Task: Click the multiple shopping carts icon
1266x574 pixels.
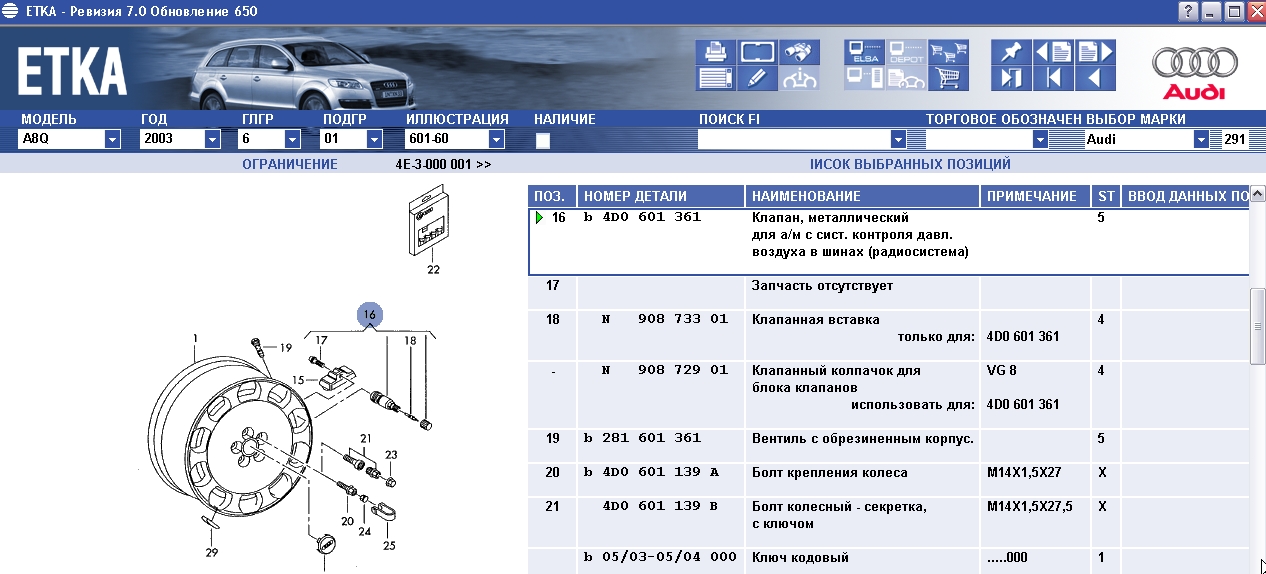Action: point(947,52)
